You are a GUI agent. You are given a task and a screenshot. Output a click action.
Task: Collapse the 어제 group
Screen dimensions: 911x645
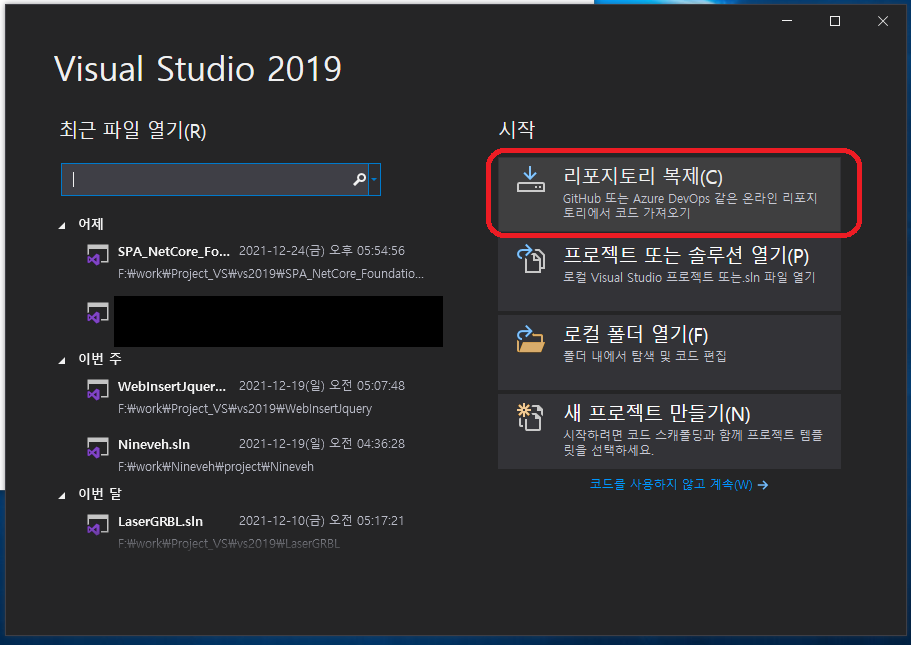pyautogui.click(x=62, y=225)
